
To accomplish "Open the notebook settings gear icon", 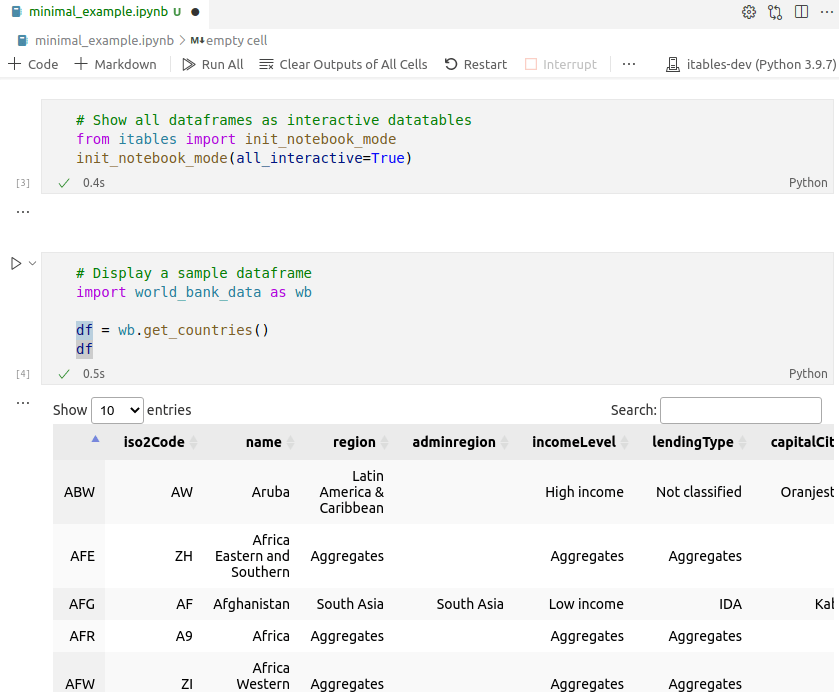I will pos(748,12).
